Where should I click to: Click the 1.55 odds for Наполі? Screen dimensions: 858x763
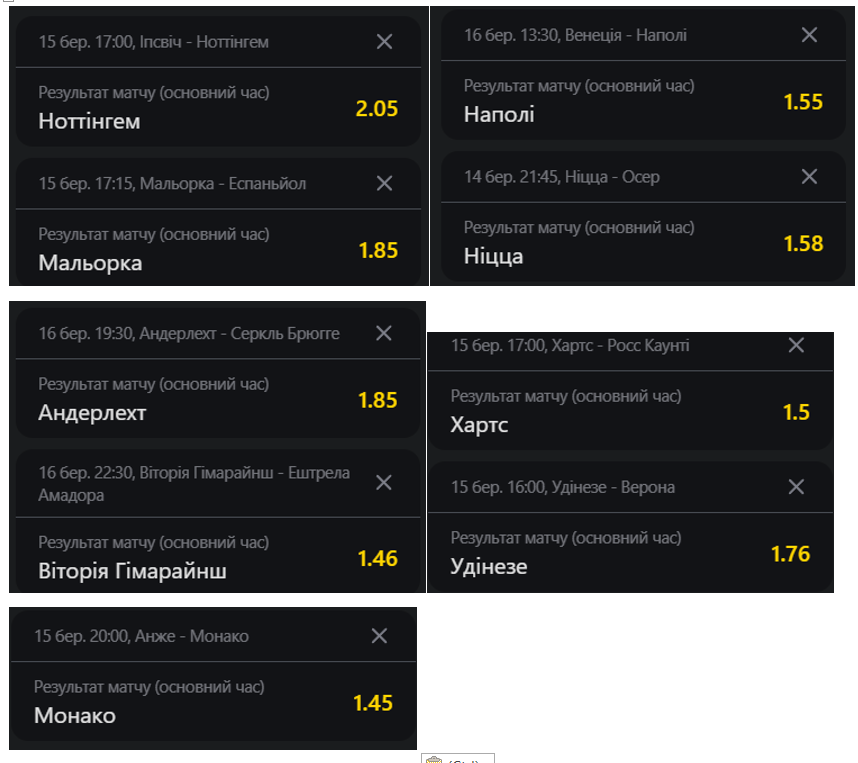(x=803, y=102)
